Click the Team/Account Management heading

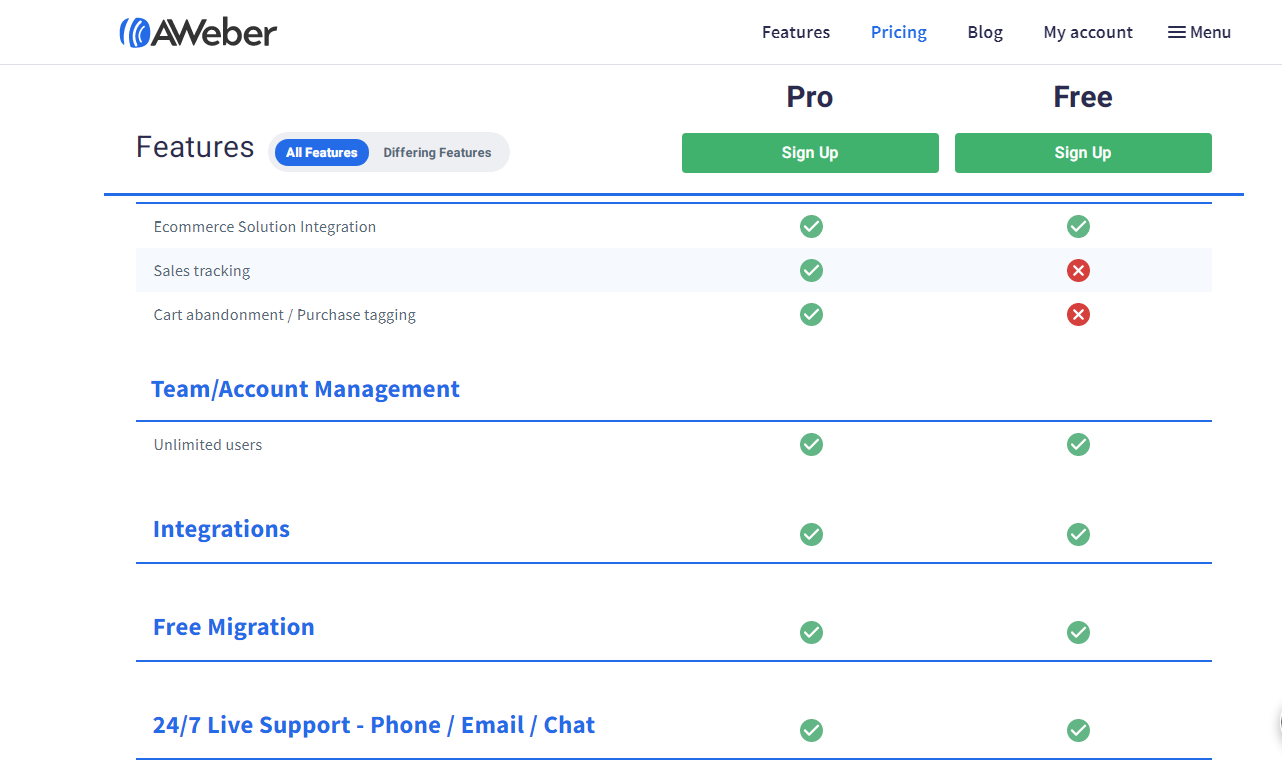tap(305, 389)
